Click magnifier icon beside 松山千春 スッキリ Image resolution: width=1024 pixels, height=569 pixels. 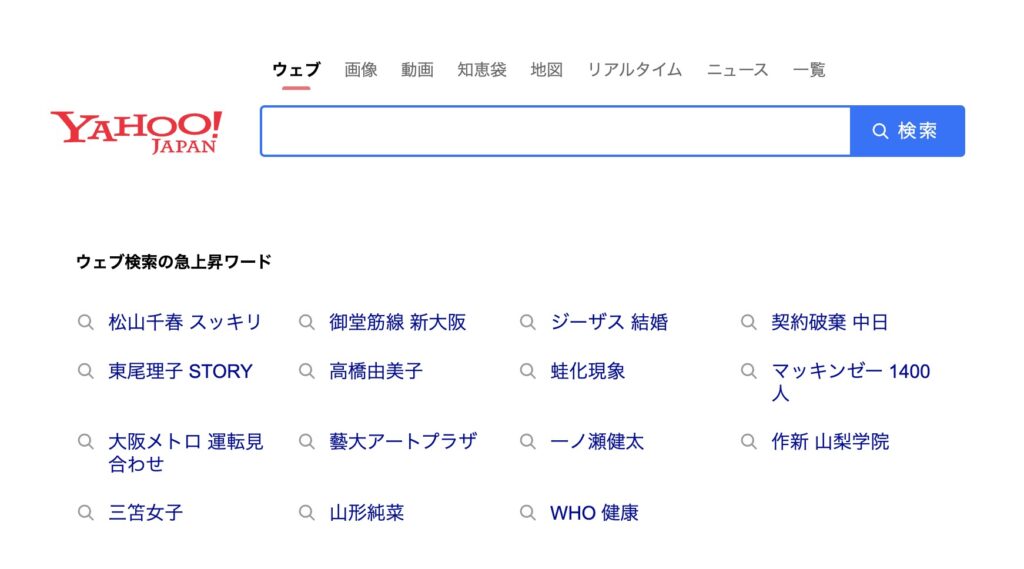point(86,322)
